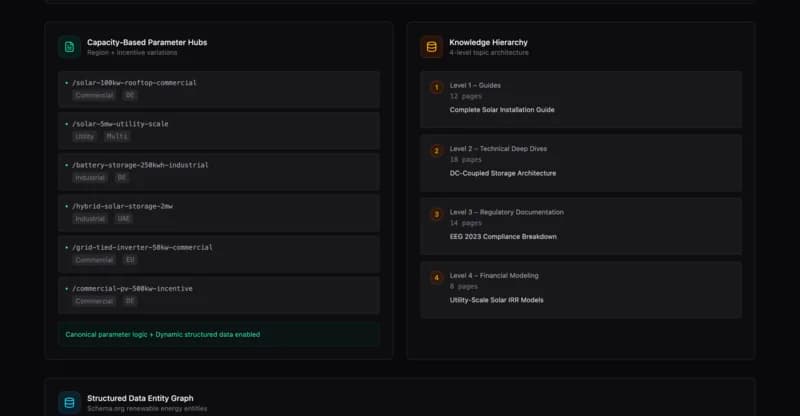The height and width of the screenshot is (416, 800).
Task: Click the UAE tag under hybrid-solar-storage
Action: 124,218
